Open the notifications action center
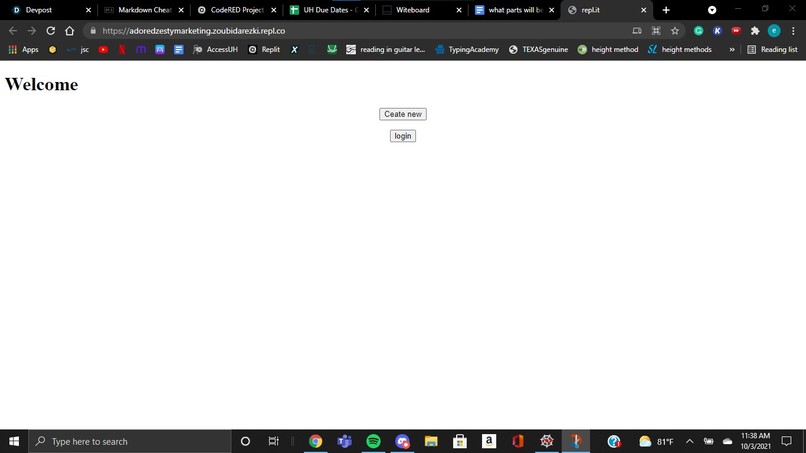806x453 pixels. click(x=786, y=441)
